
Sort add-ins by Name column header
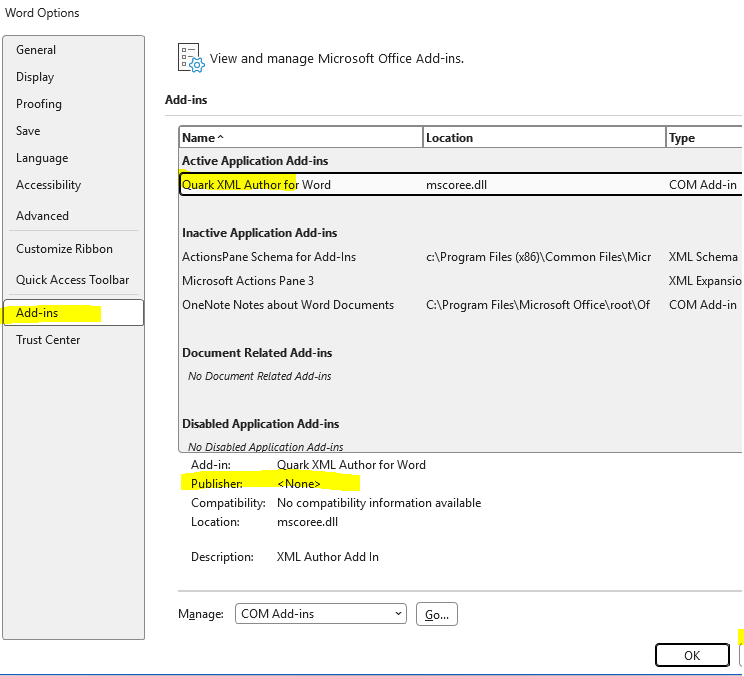pyautogui.click(x=301, y=138)
